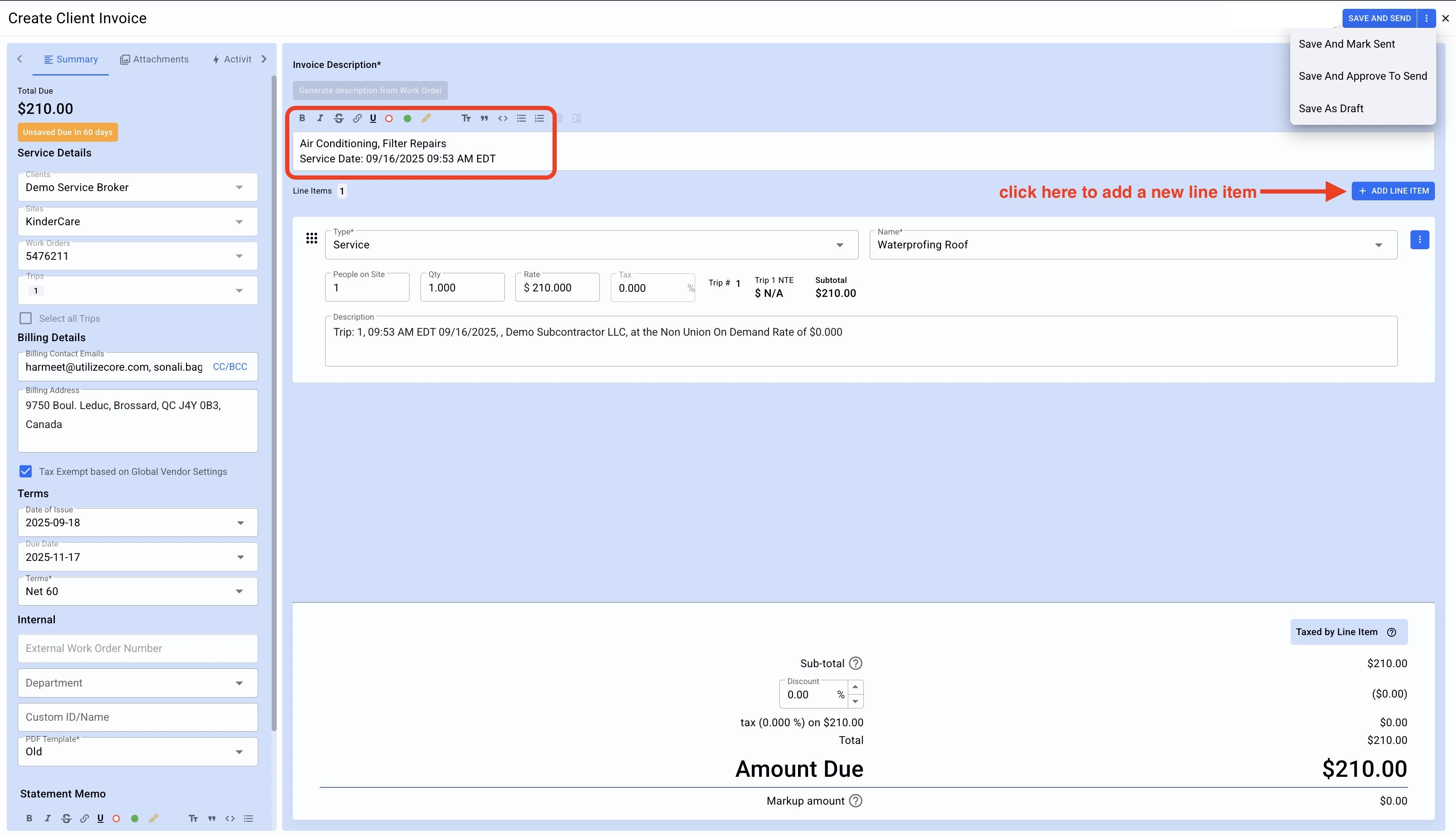The height and width of the screenshot is (835, 1456).
Task: Toggle bold in invoice description toolbar
Action: click(302, 118)
